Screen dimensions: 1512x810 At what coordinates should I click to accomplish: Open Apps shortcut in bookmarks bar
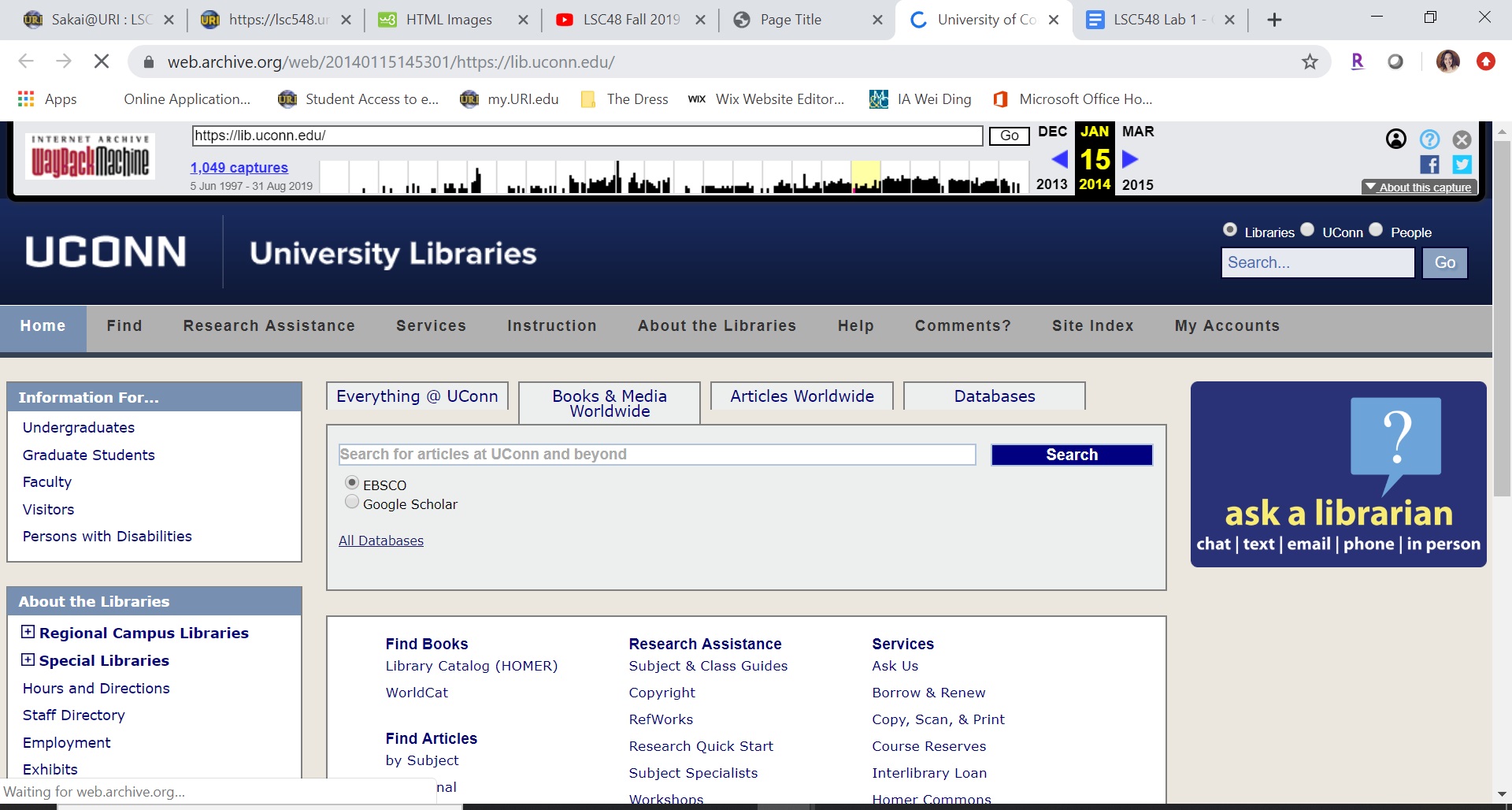coord(47,98)
